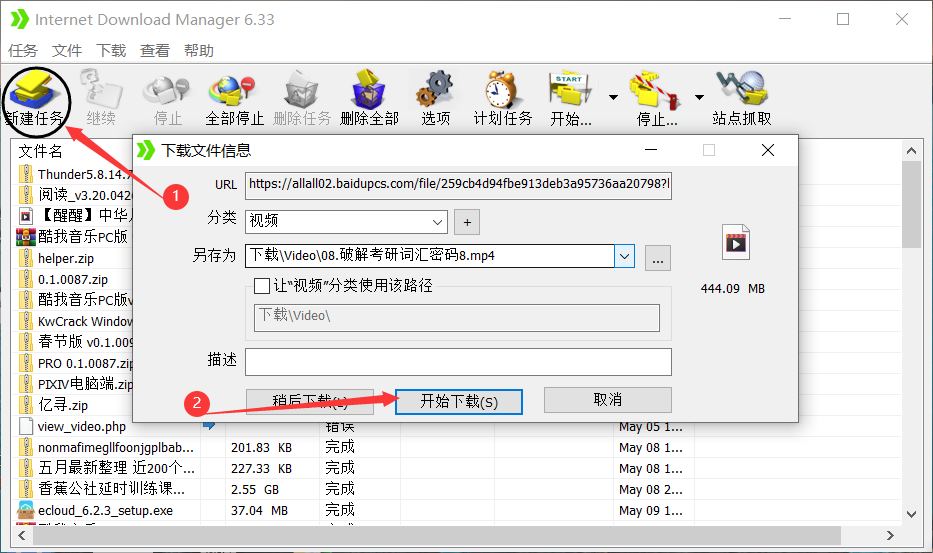
Task: Click the zip icon beside 0.1.0087.zip
Action: pos(26,279)
